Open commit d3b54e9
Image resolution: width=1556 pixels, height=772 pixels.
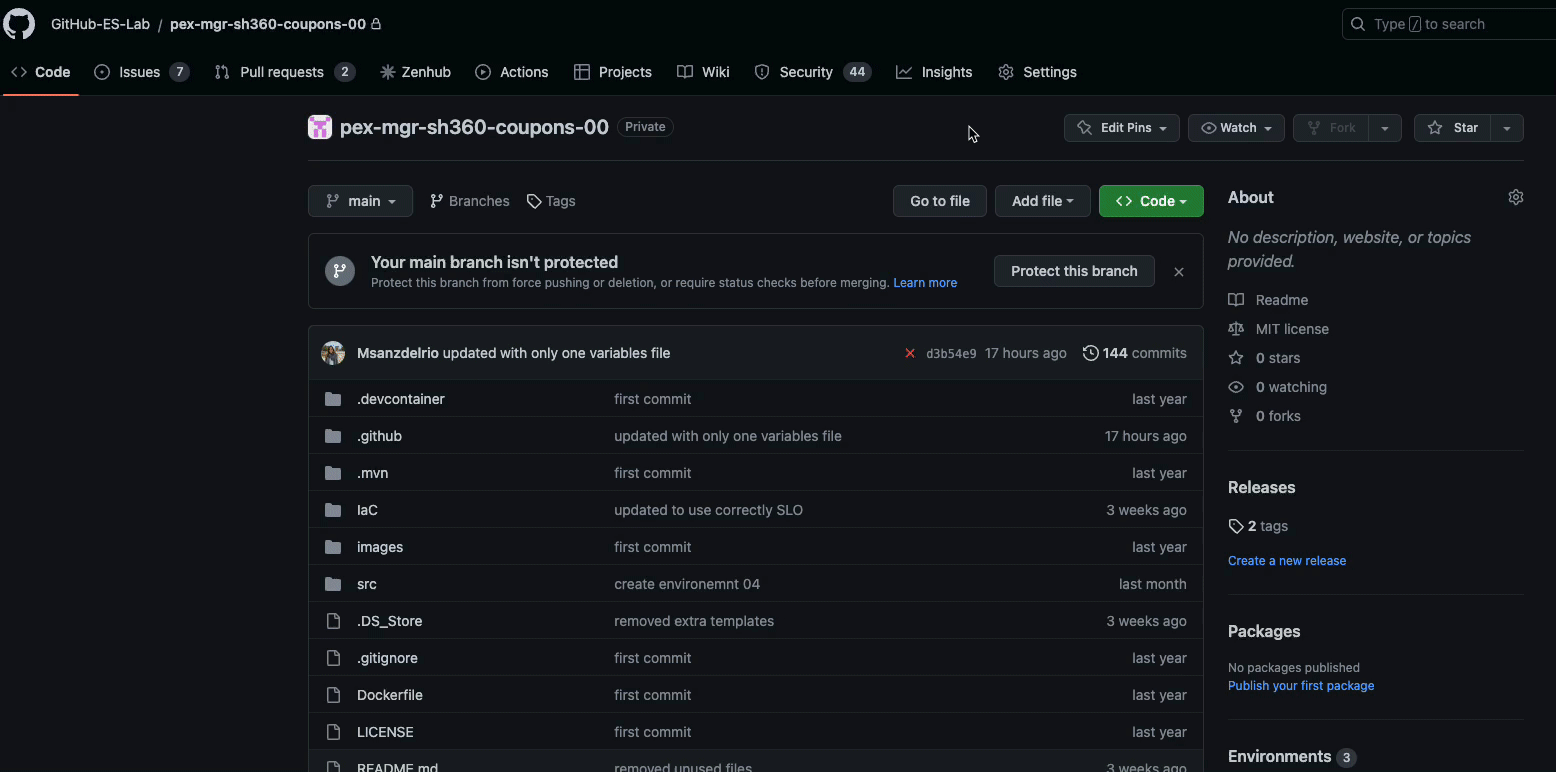(951, 354)
